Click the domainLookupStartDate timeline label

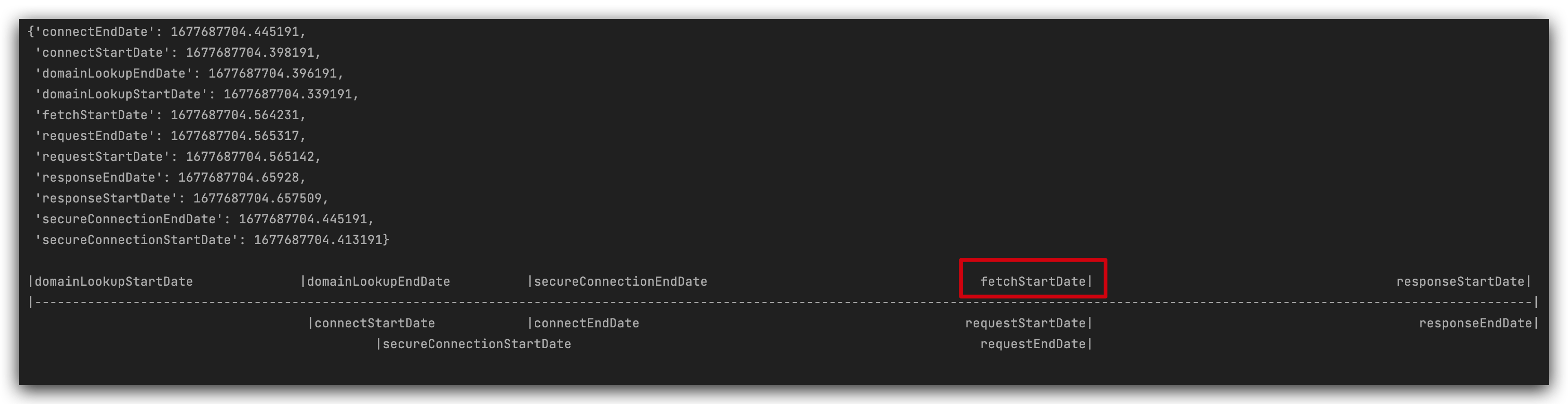(x=114, y=281)
